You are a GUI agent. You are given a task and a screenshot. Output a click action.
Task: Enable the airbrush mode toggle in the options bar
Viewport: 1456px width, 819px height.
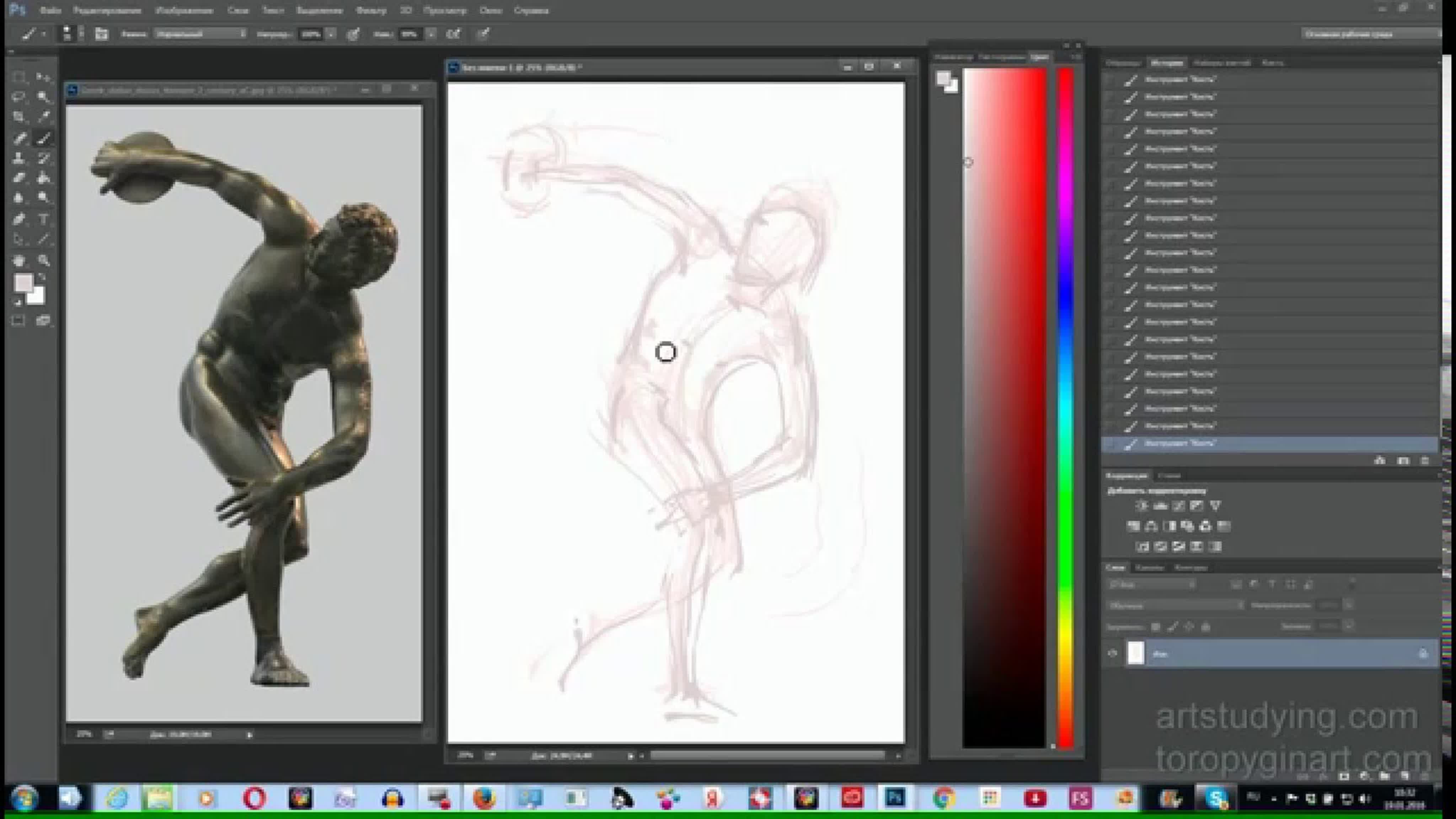click(x=453, y=34)
